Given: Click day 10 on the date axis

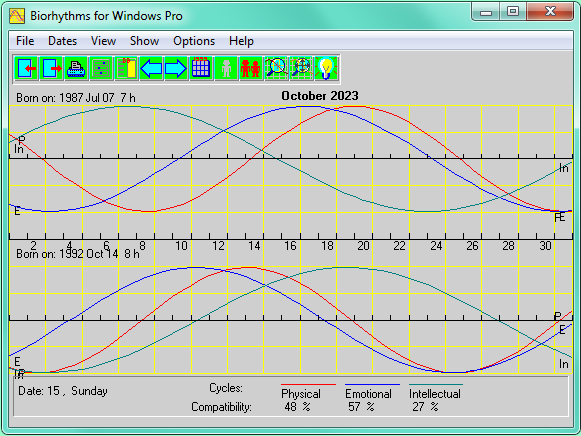Looking at the screenshot, I should 181,246.
